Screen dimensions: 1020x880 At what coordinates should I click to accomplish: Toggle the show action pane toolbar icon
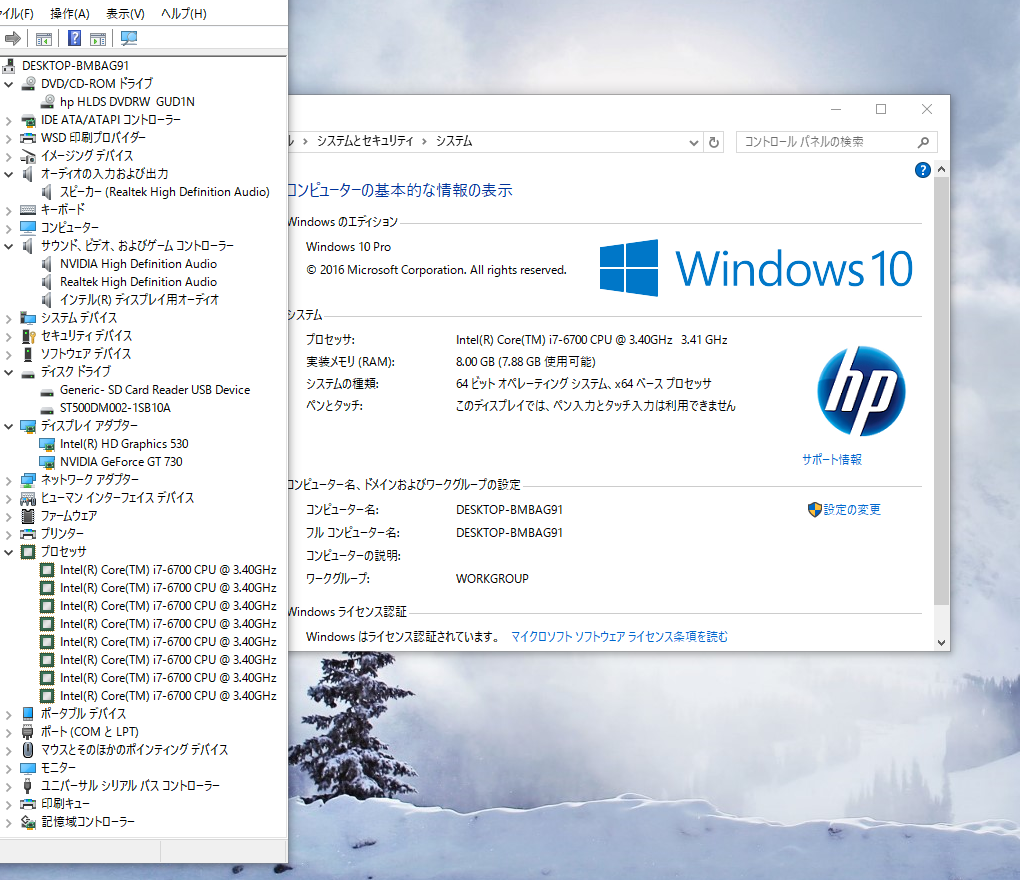pyautogui.click(x=98, y=38)
